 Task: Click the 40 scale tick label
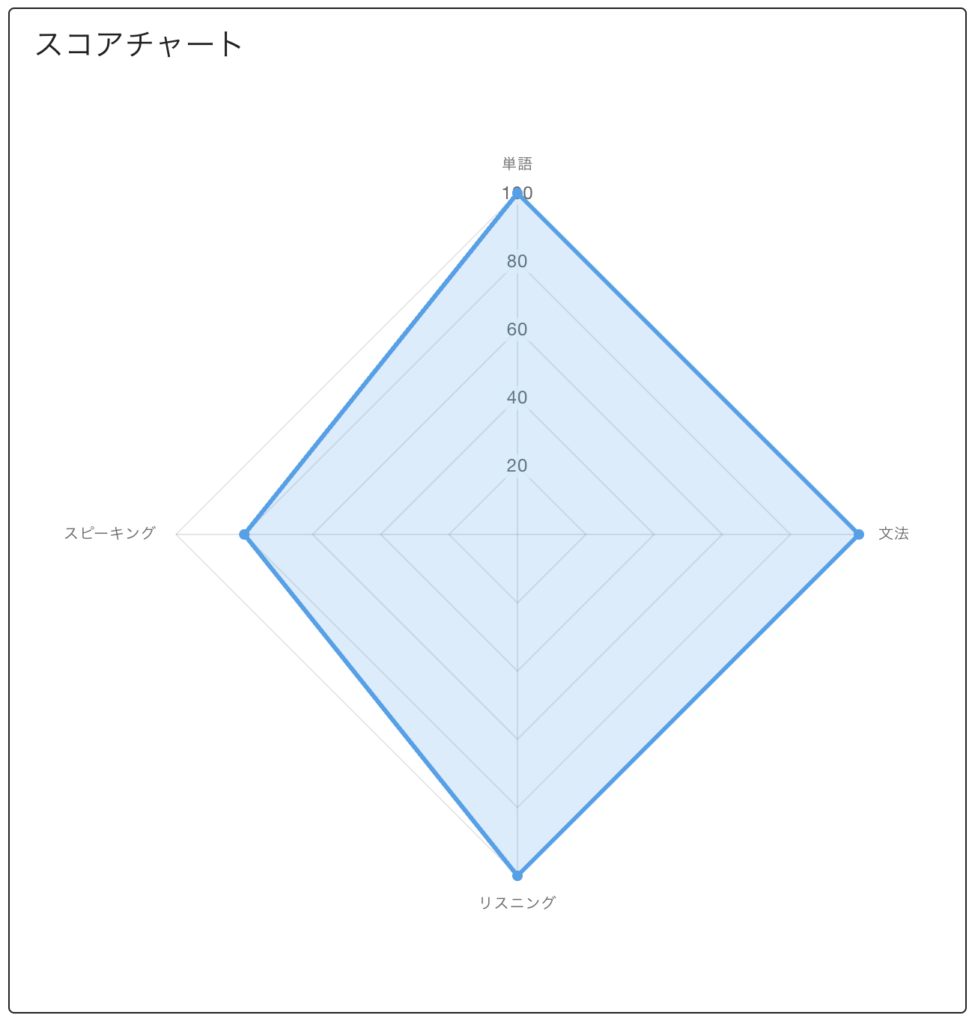click(x=516, y=398)
